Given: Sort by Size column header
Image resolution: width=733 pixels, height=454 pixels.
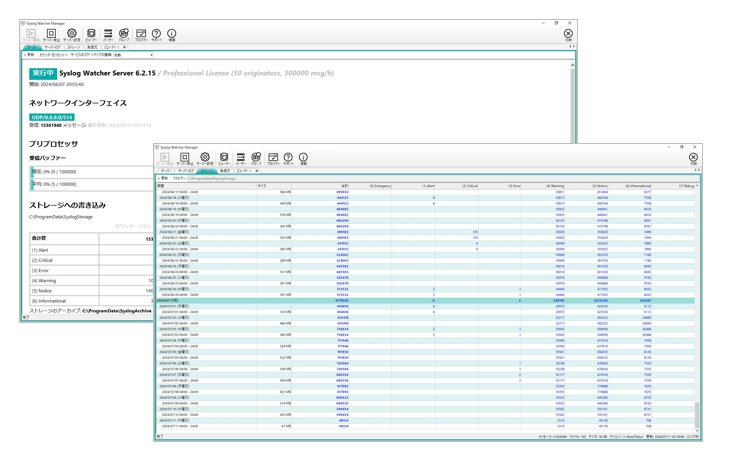Looking at the screenshot, I should pos(274,186).
